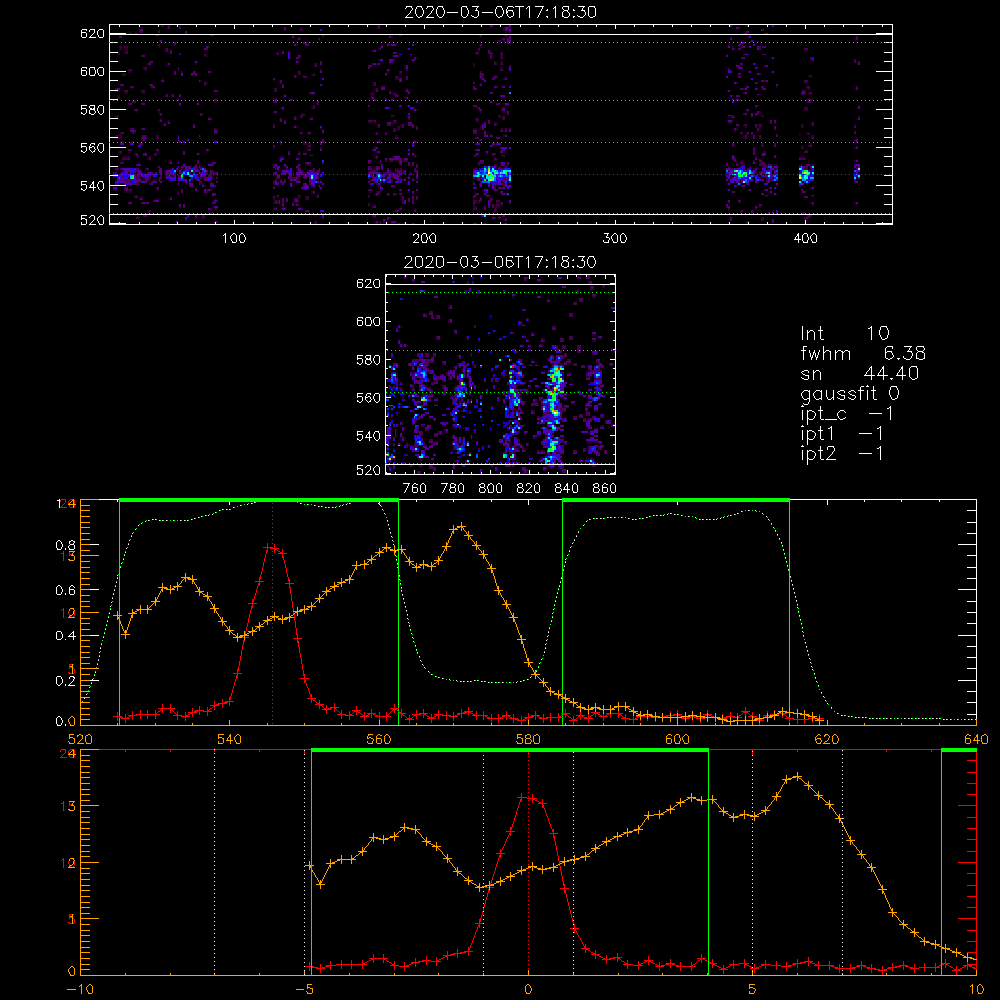Click y-axis label 0.4 of the profile plot
Viewport: 1000px width, 1000px height.
point(66,636)
